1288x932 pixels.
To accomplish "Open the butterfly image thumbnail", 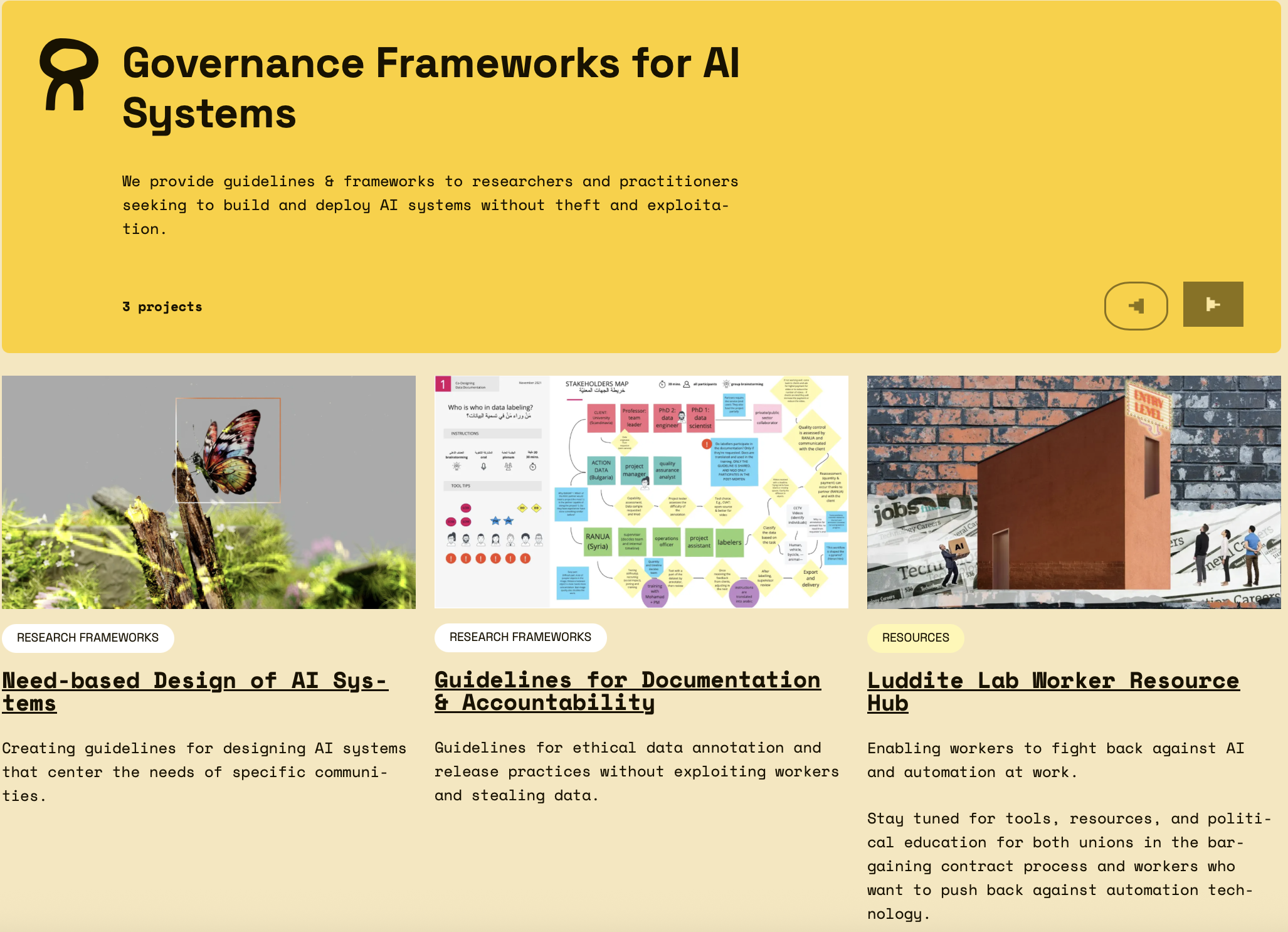I will [x=208, y=492].
